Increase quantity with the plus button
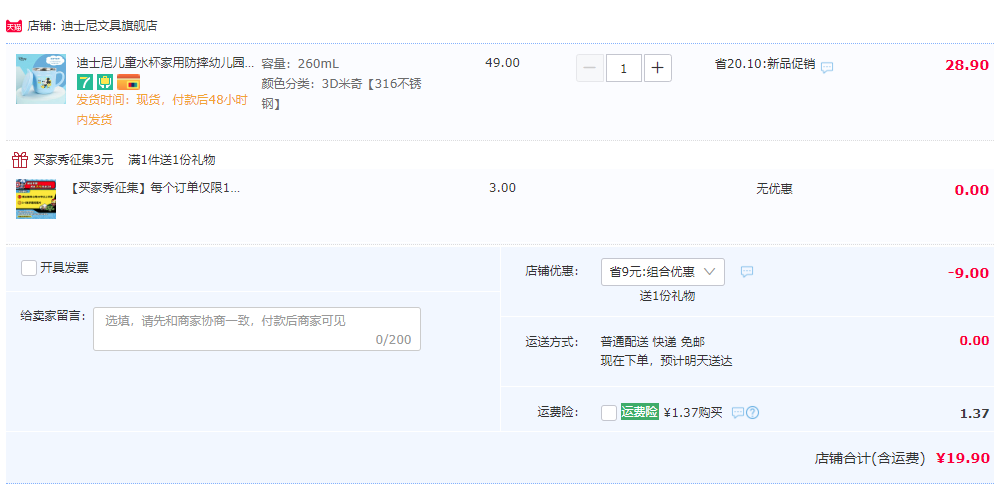 [657, 68]
